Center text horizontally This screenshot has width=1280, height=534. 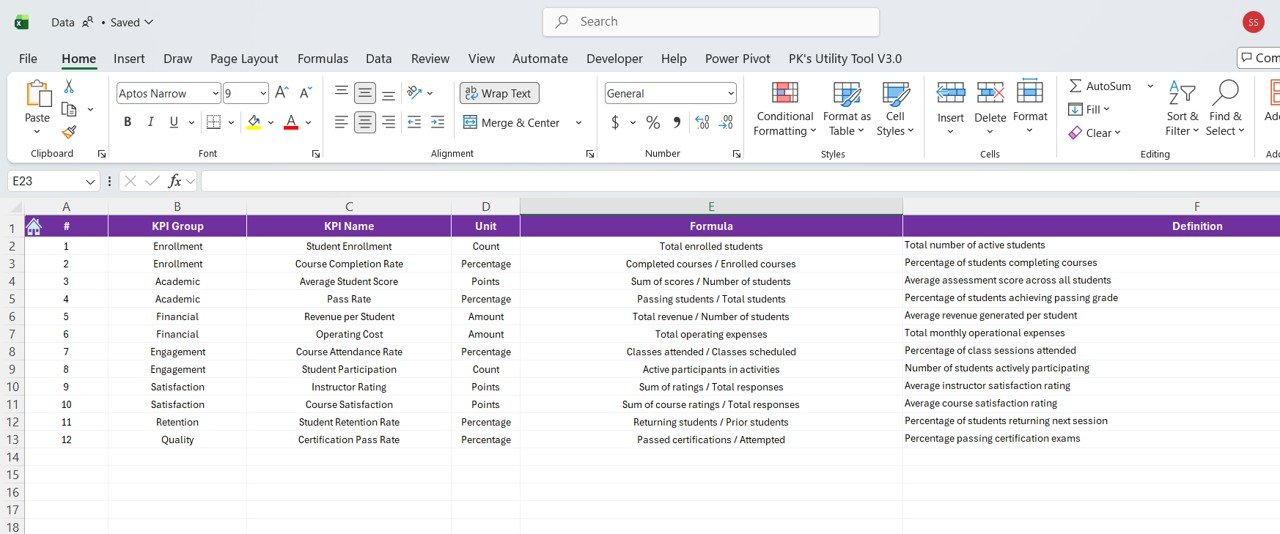coord(365,122)
